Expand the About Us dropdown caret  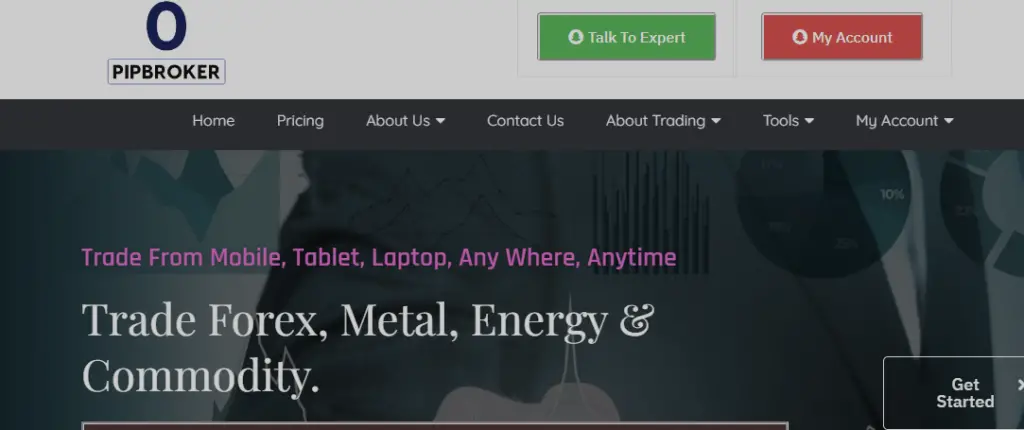pos(440,121)
